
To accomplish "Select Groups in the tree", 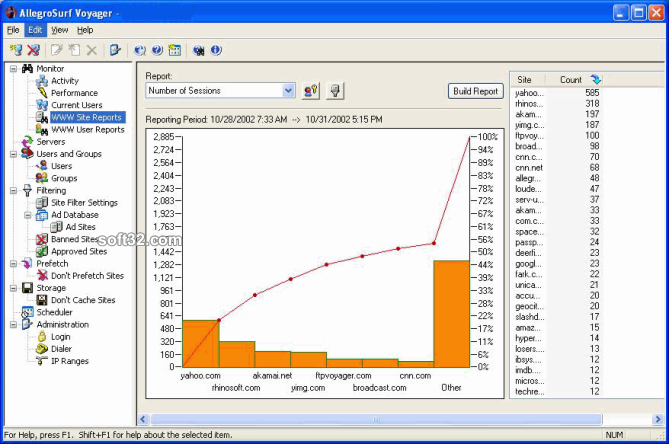I will pos(64,178).
